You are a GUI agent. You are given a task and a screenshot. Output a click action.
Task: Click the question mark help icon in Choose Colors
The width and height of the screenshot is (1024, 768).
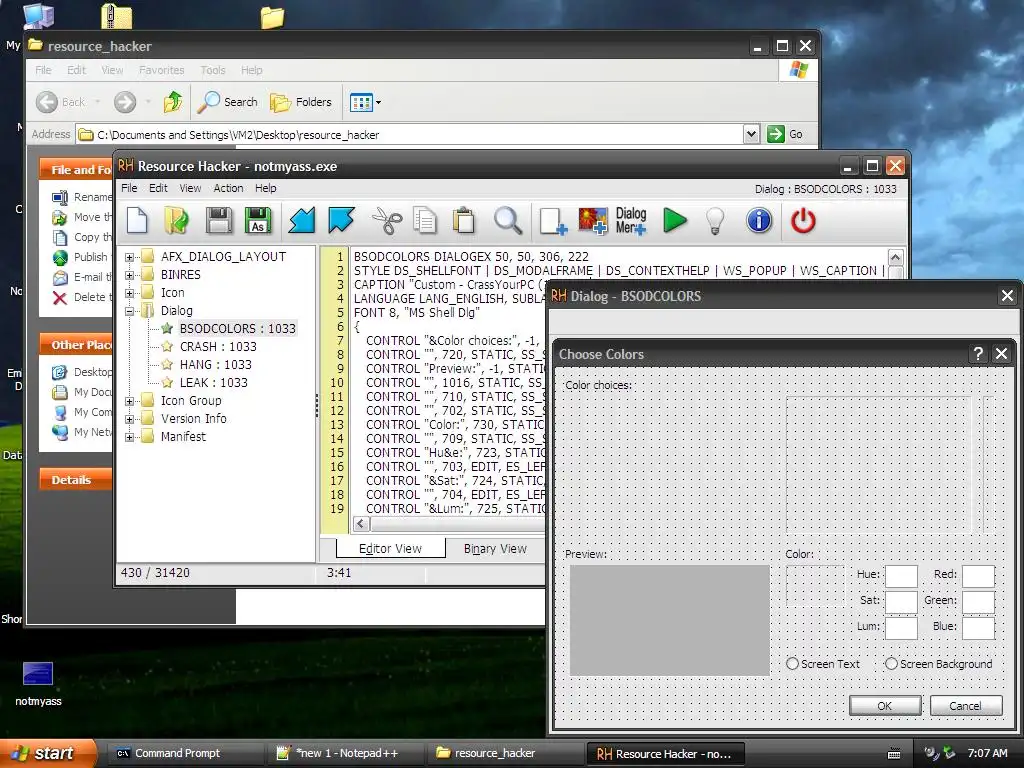point(978,354)
